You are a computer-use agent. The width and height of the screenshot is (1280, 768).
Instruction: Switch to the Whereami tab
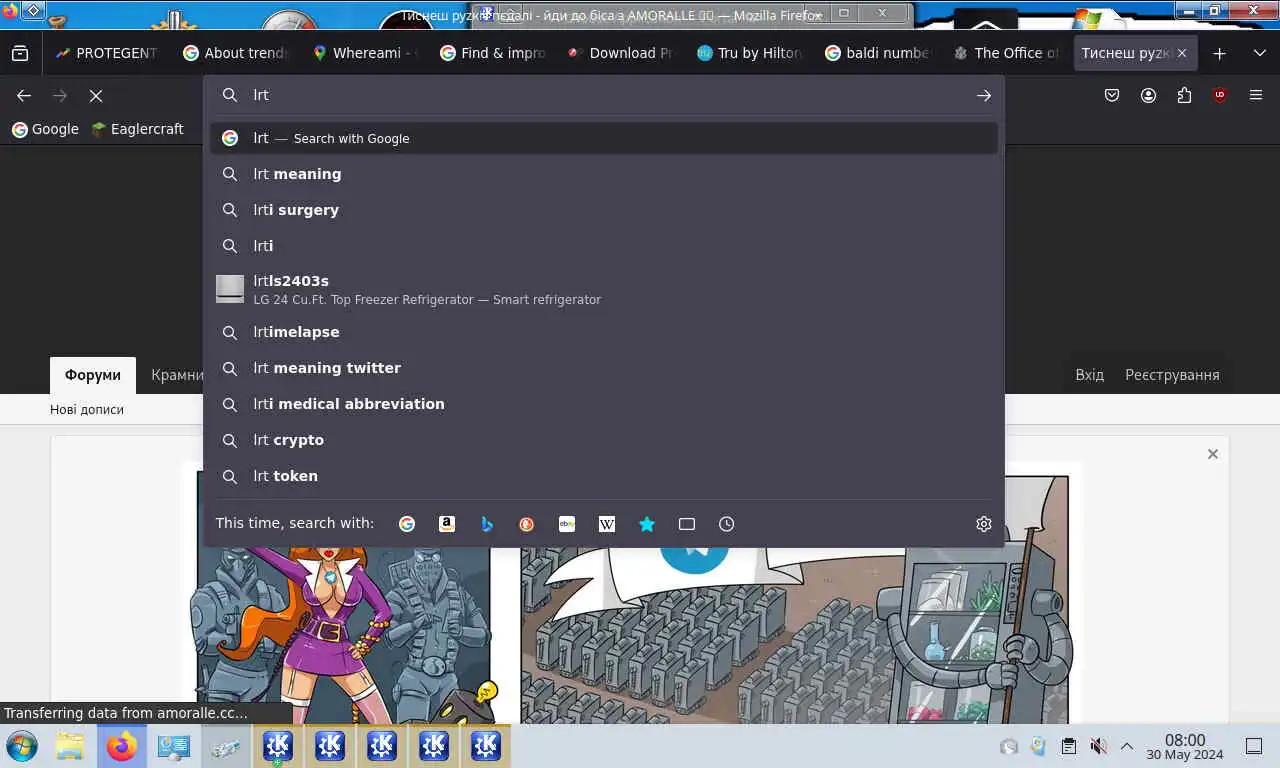pos(364,53)
